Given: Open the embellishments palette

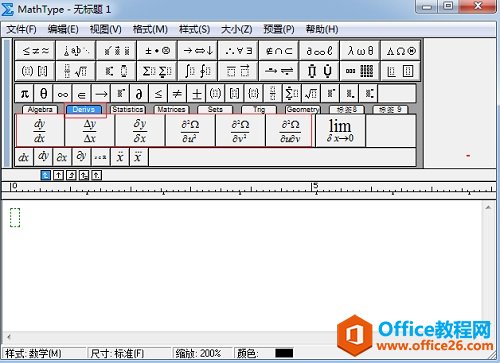Looking at the screenshot, I should [x=117, y=51].
